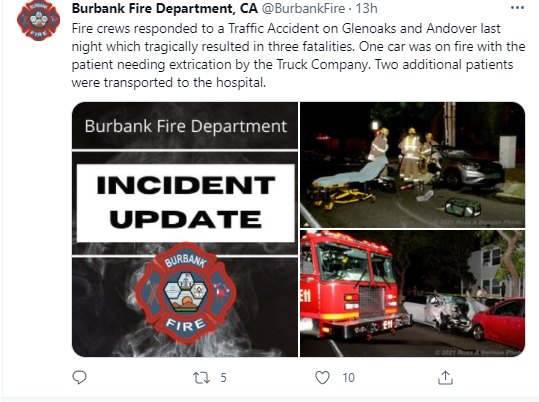Click the Burbank Fire Department image header text

pos(186,126)
